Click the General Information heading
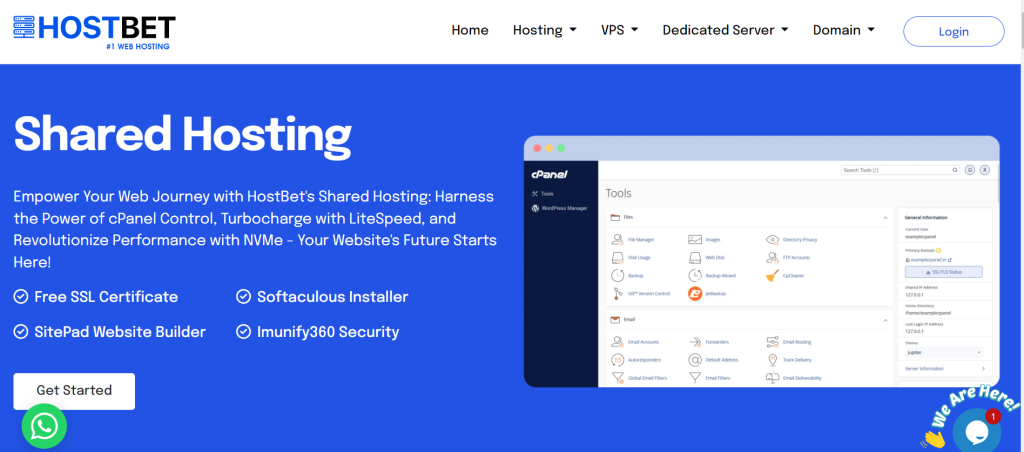 point(926,218)
